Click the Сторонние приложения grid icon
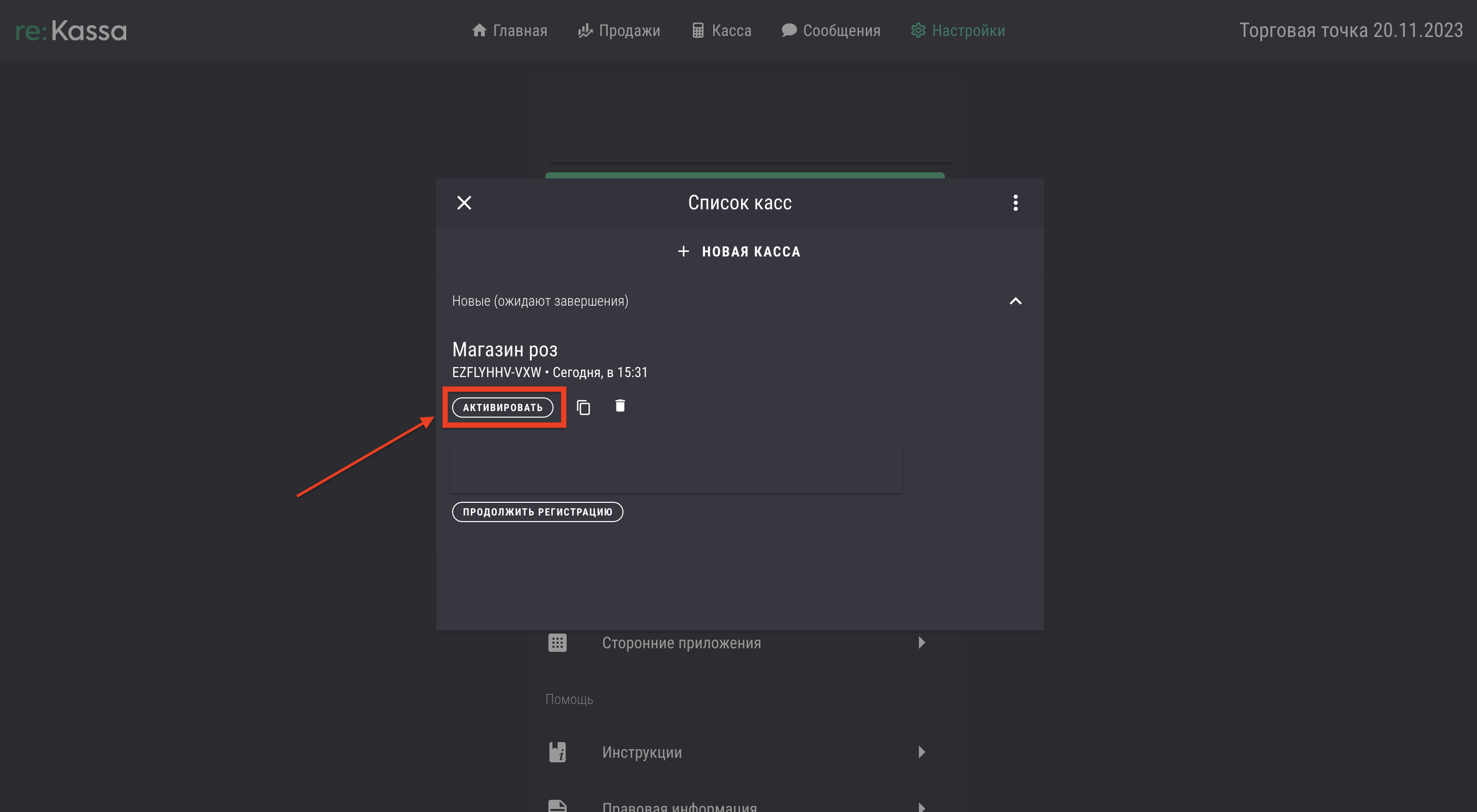The image size is (1477, 812). pyautogui.click(x=558, y=642)
